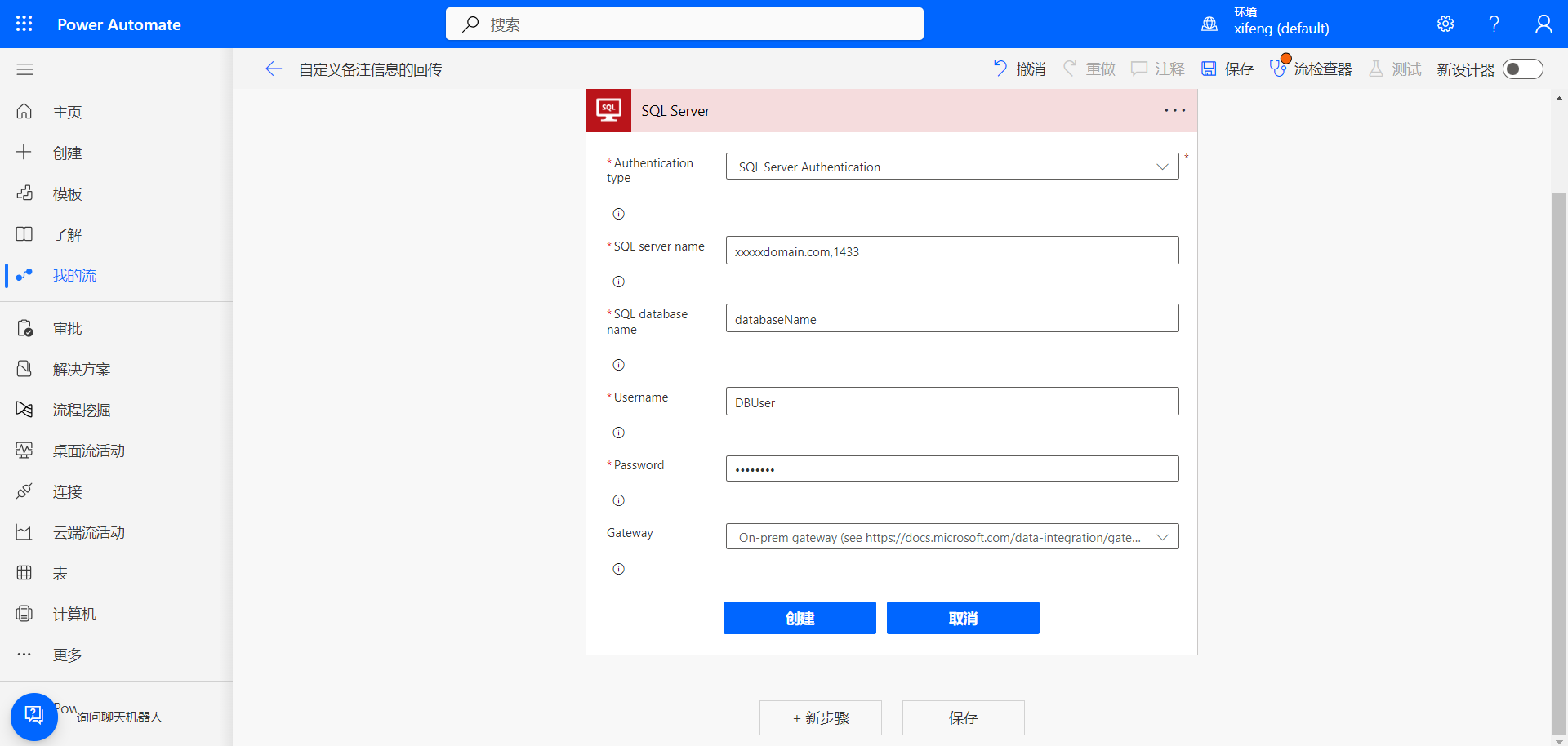Open SQL Server card ellipsis menu
Image resolution: width=1568 pixels, height=746 pixels.
tap(1174, 110)
